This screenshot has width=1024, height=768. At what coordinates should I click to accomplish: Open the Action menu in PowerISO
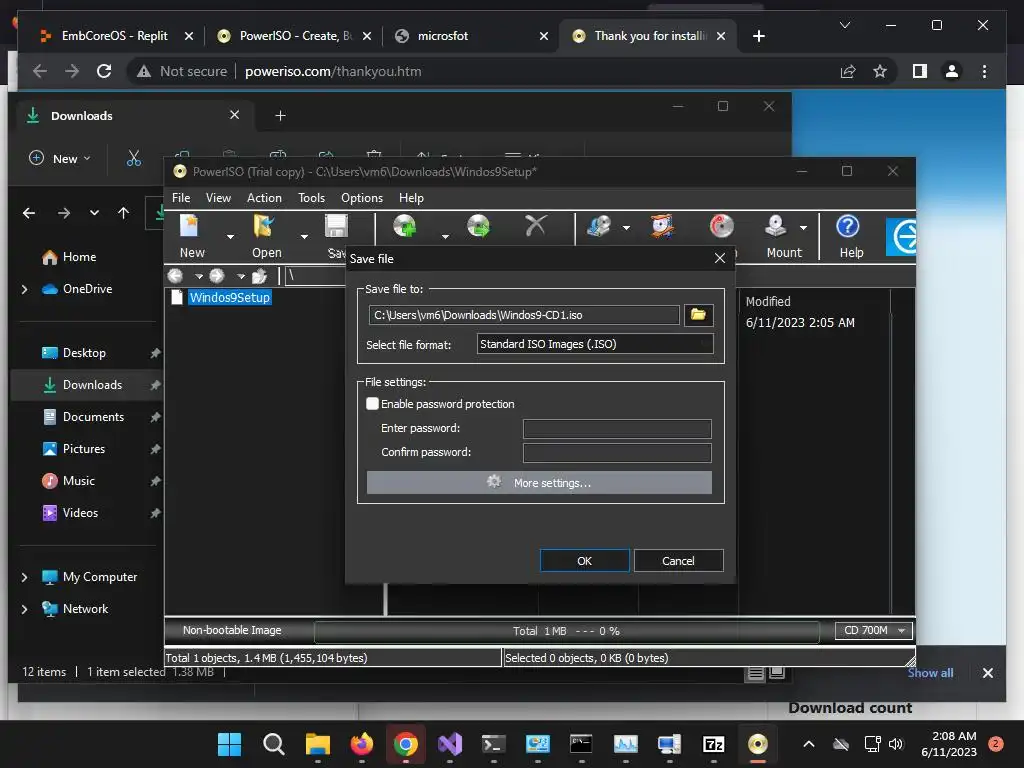264,198
